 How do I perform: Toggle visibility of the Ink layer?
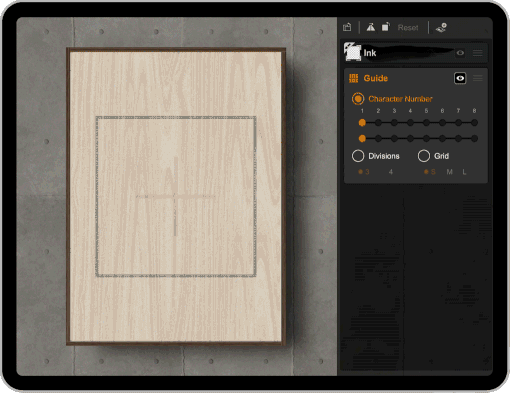(x=460, y=53)
